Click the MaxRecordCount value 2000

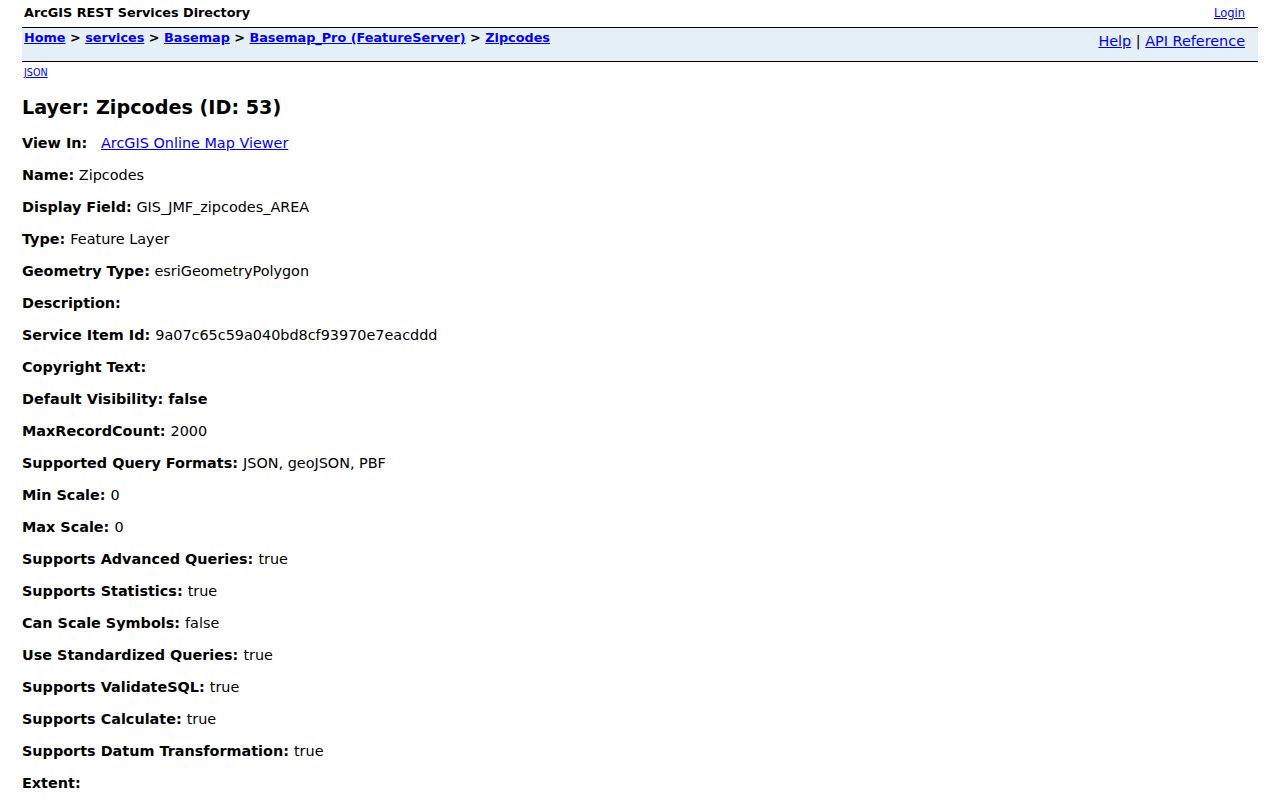189,431
